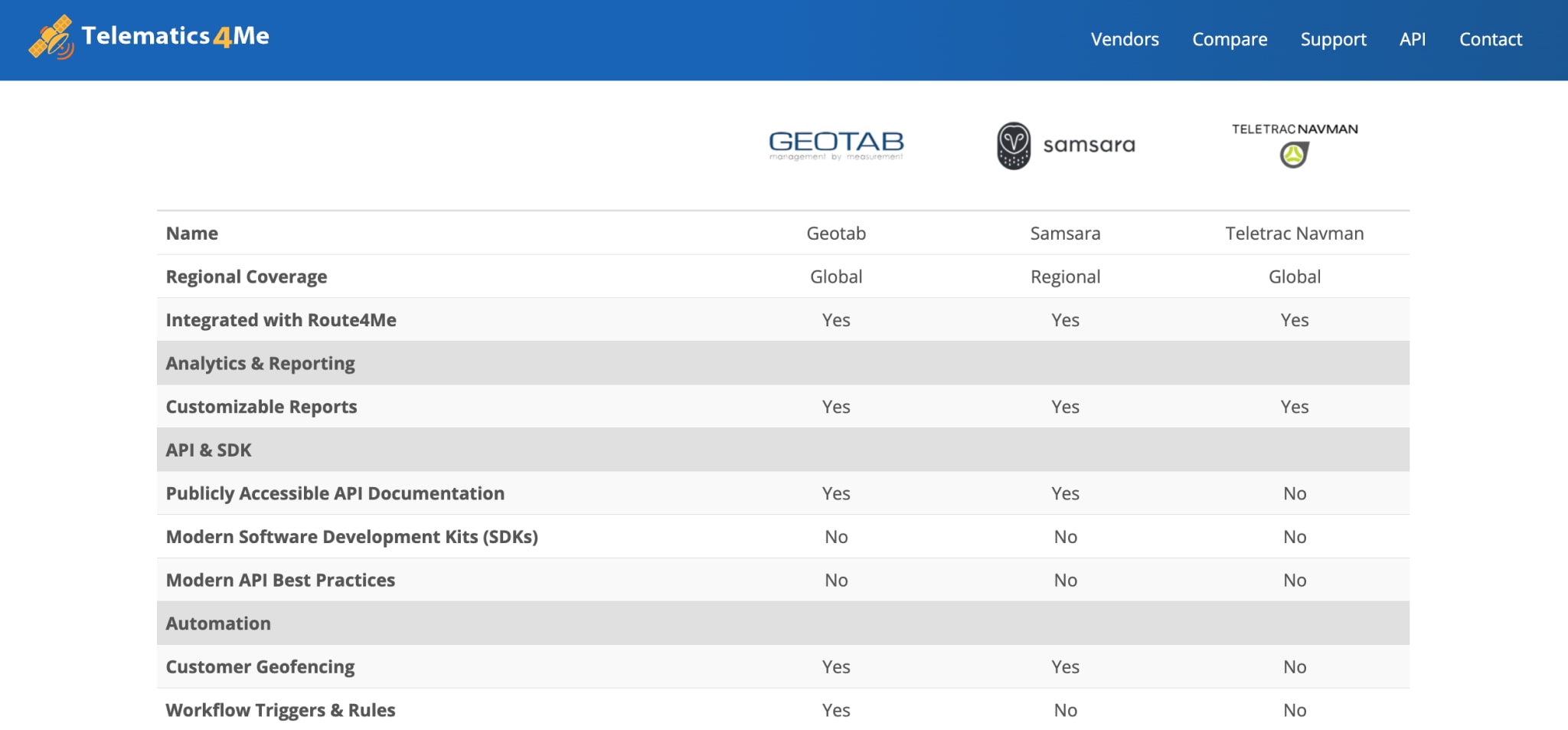The height and width of the screenshot is (730, 1568).
Task: Click the Telematics4Me satellite logo icon
Action: [51, 37]
